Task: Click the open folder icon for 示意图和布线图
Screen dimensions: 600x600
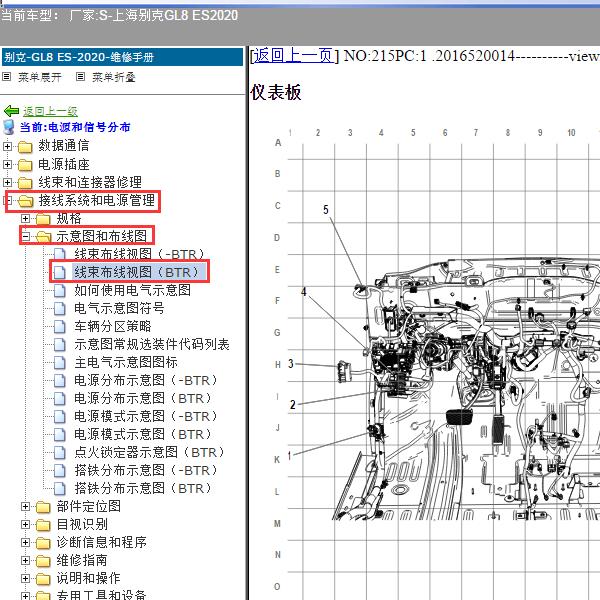Action: click(44, 237)
